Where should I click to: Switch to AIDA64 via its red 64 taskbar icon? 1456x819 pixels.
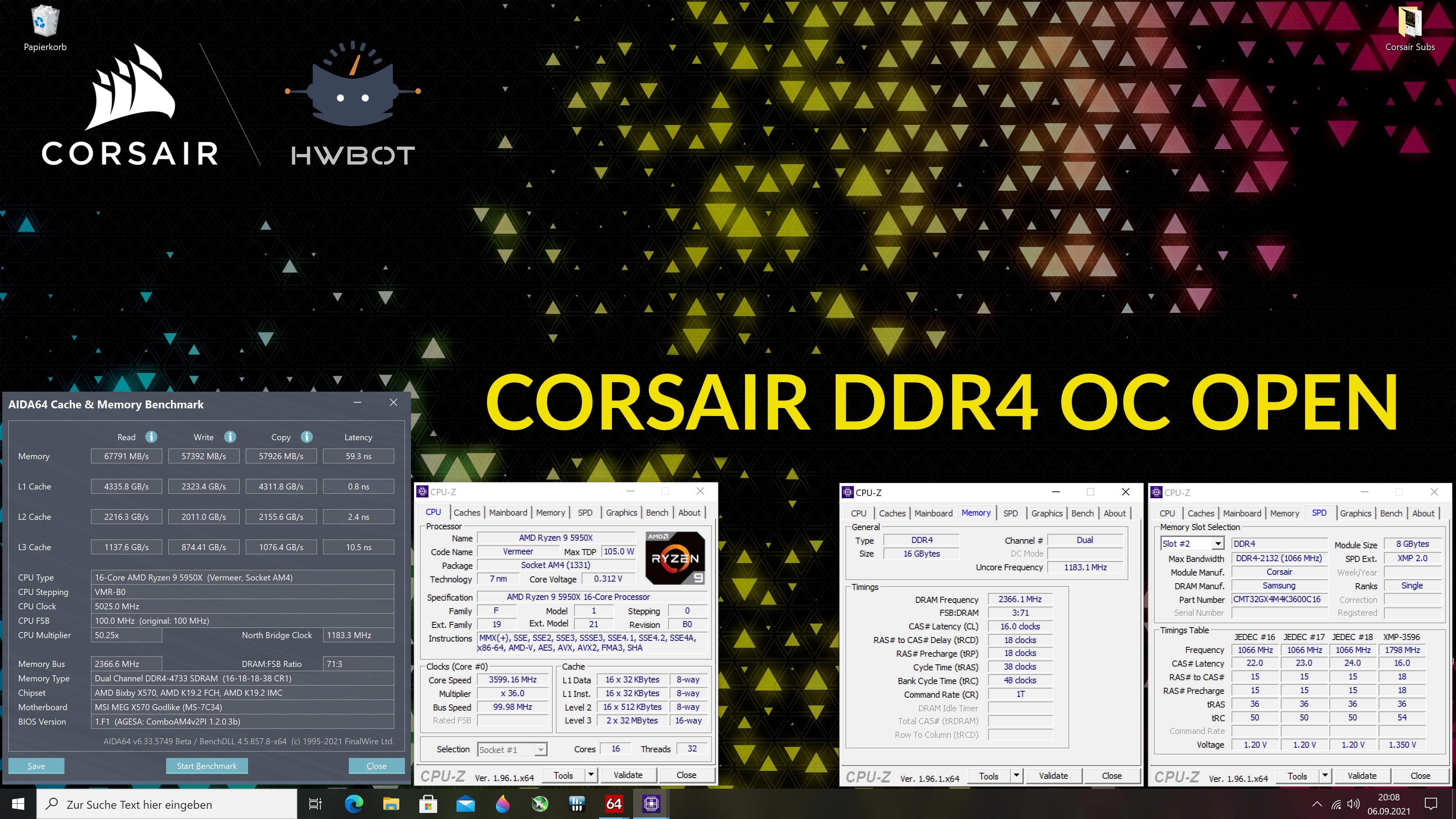(x=614, y=804)
